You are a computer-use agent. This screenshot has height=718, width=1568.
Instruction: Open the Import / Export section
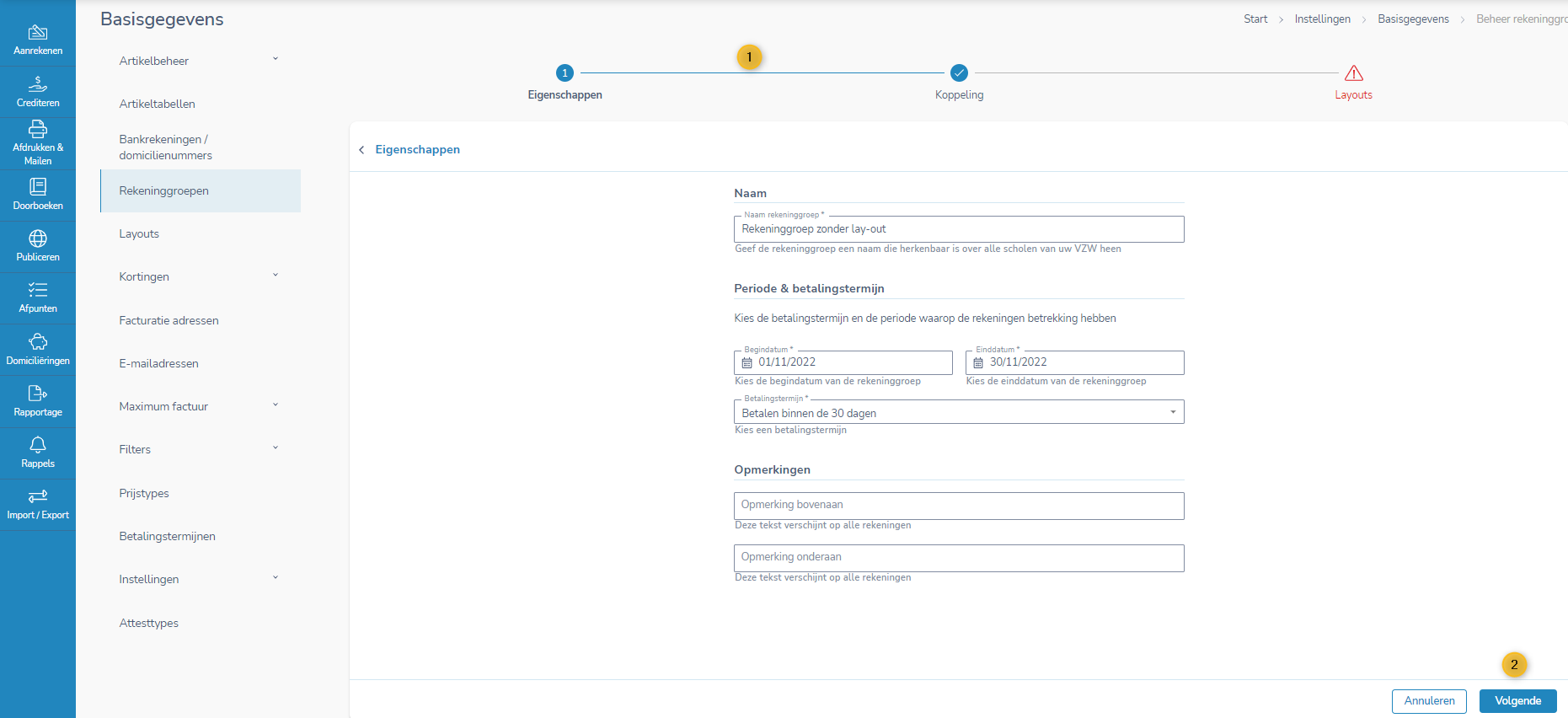coord(38,504)
